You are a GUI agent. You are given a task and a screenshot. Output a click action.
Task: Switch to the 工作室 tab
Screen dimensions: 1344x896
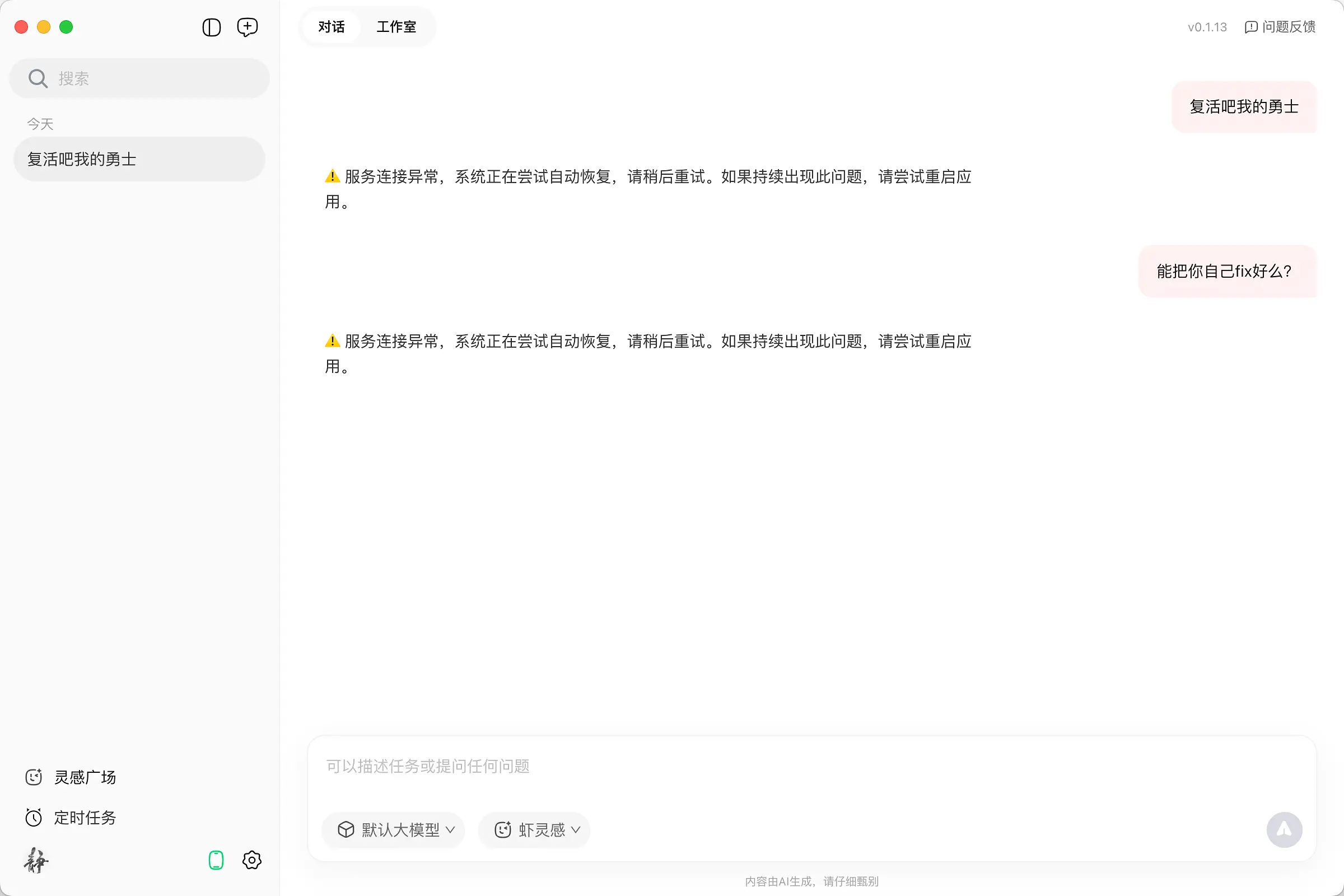[x=396, y=27]
